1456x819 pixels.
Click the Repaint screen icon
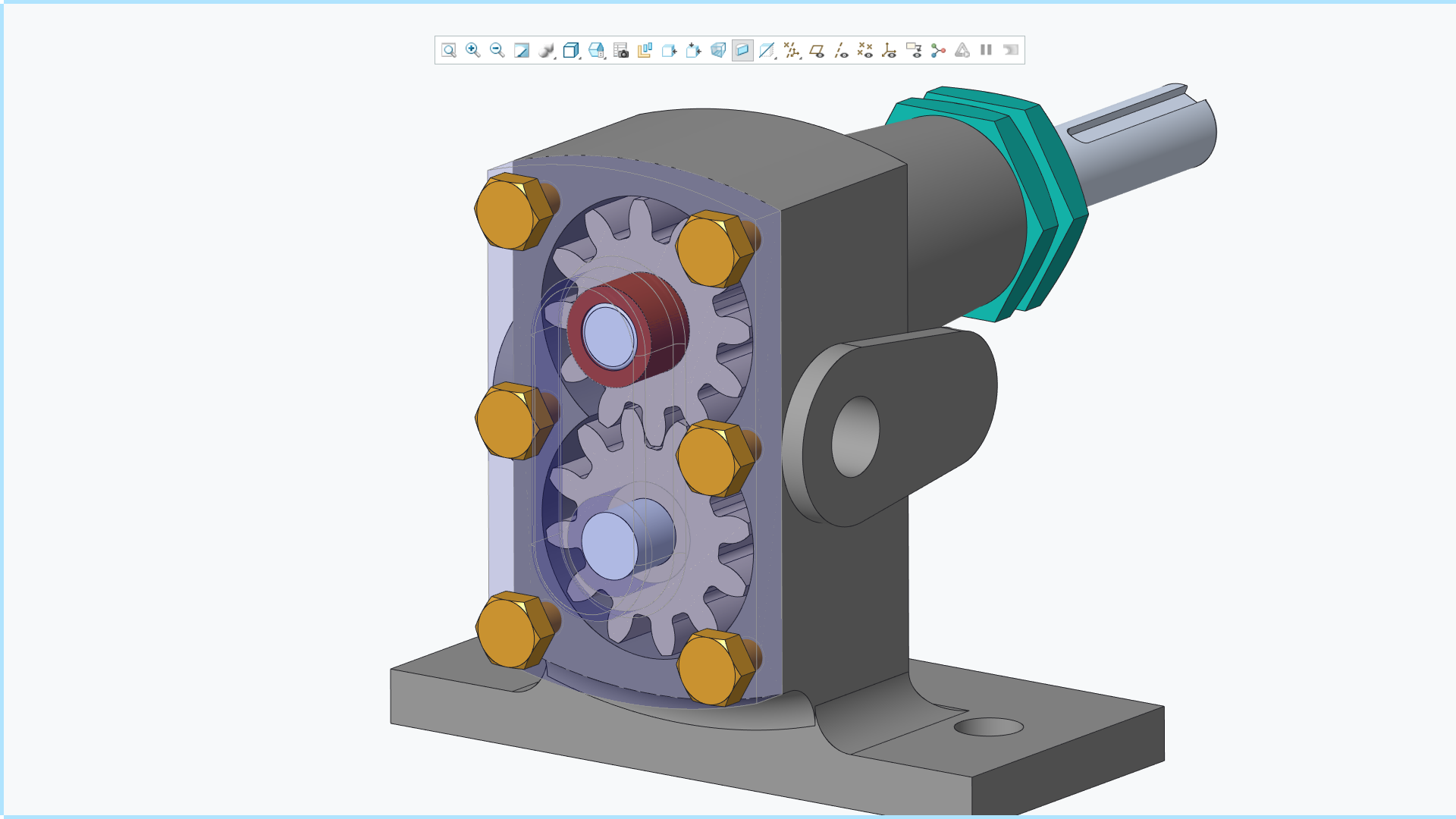pos(521,50)
